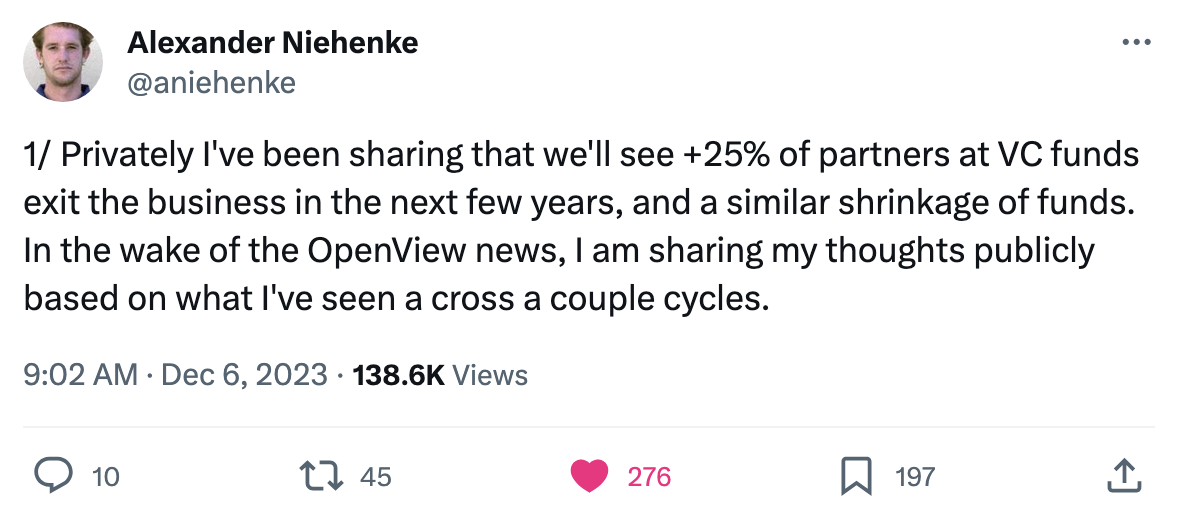Click the Dec 6, 2023 date
Viewport: 1180px width, 530px height.
[x=243, y=375]
